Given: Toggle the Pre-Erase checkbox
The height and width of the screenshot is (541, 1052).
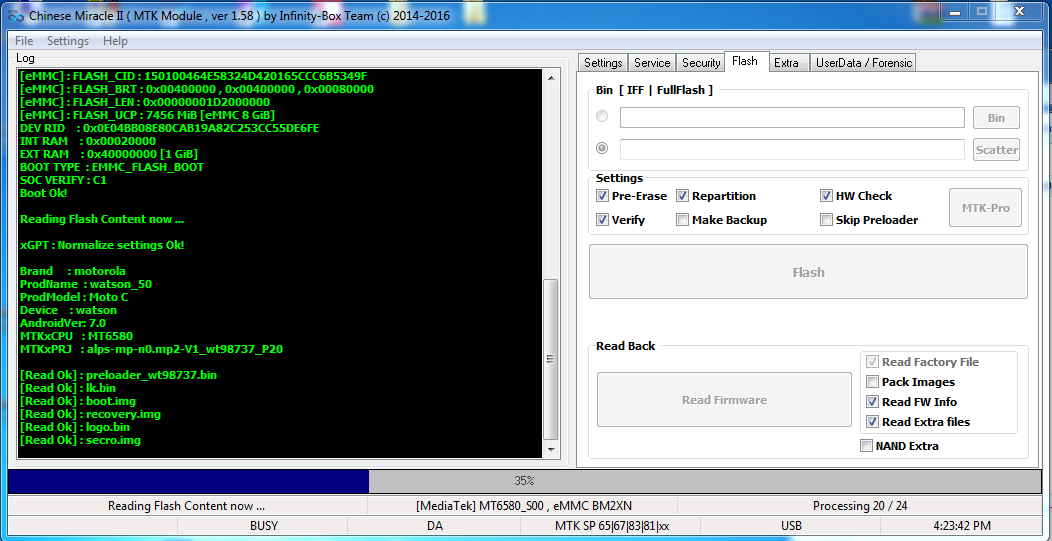Looking at the screenshot, I should pos(602,196).
